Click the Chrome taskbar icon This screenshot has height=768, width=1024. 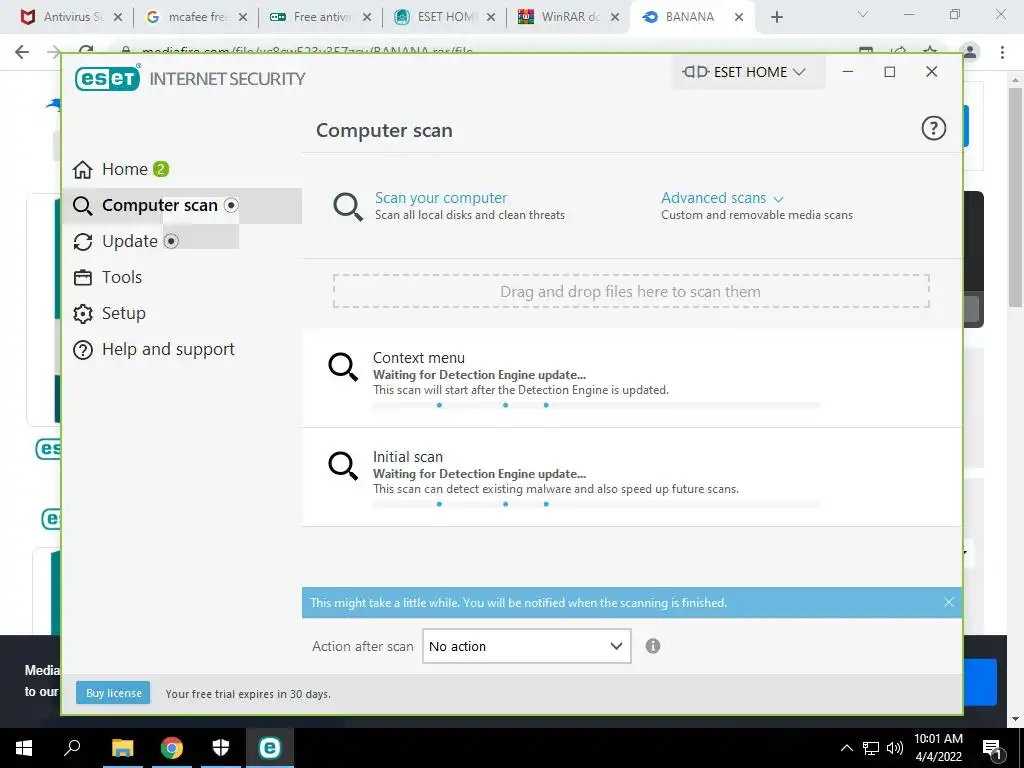(172, 748)
